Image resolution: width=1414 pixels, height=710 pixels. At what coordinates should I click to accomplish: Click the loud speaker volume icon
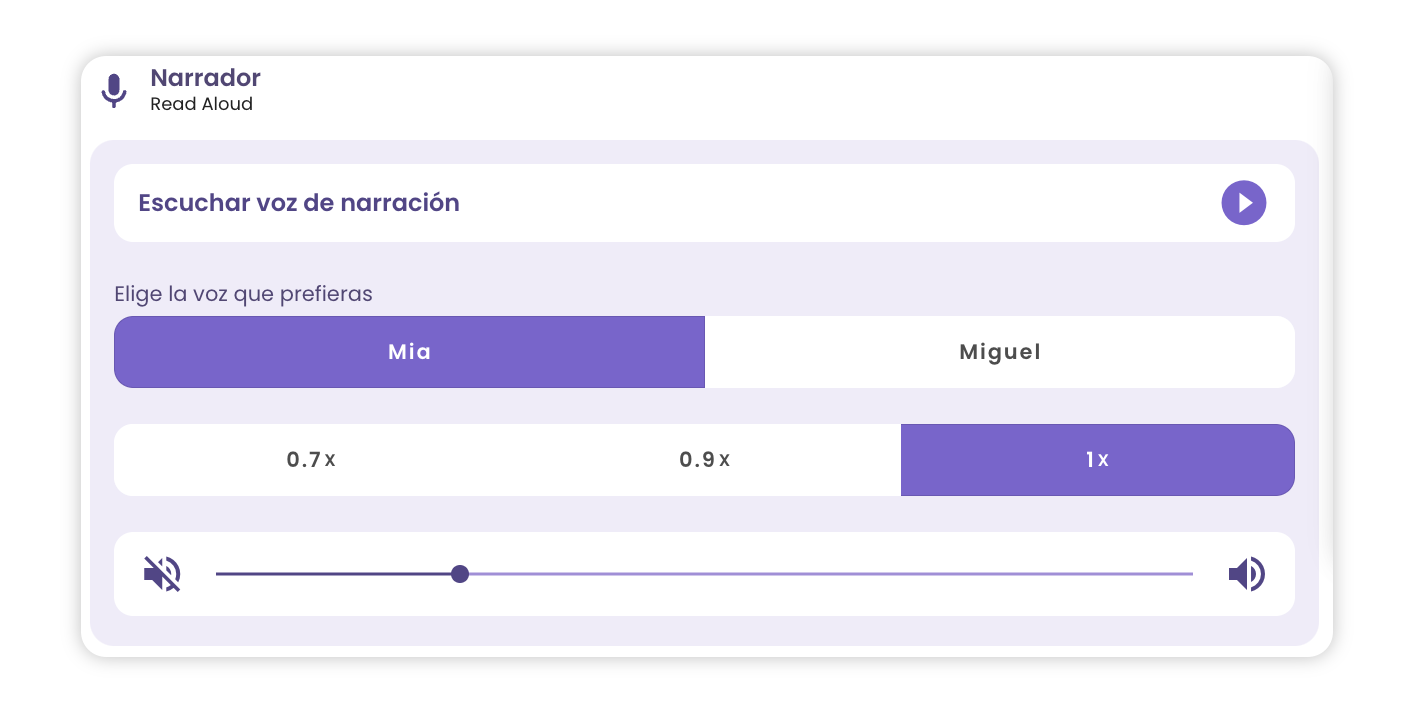(x=1246, y=574)
